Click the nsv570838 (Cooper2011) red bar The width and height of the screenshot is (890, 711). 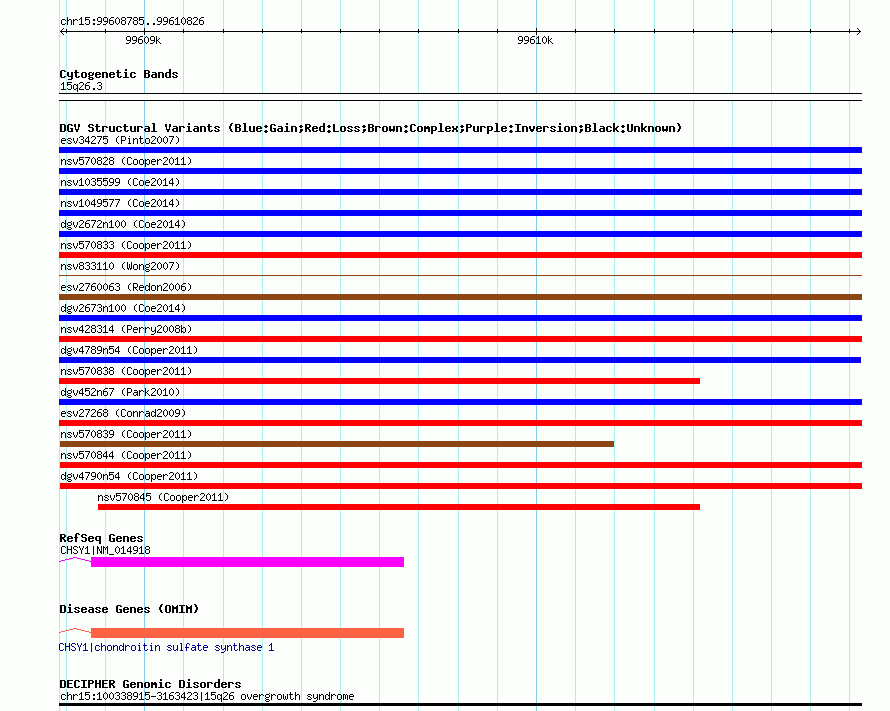point(379,381)
